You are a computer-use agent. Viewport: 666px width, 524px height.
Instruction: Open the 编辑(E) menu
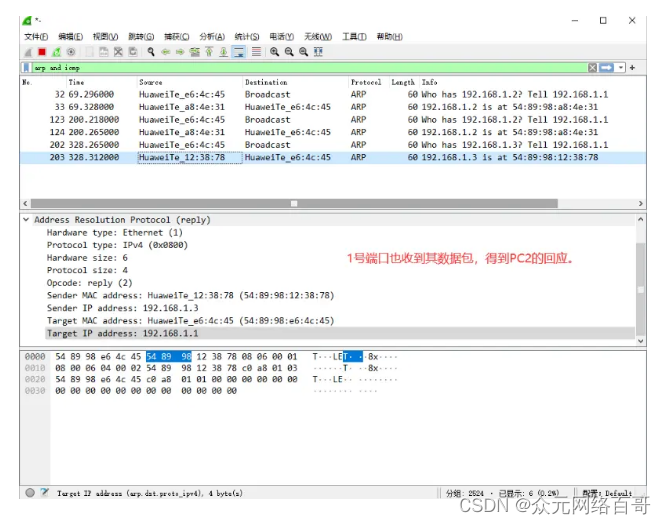pyautogui.click(x=71, y=37)
